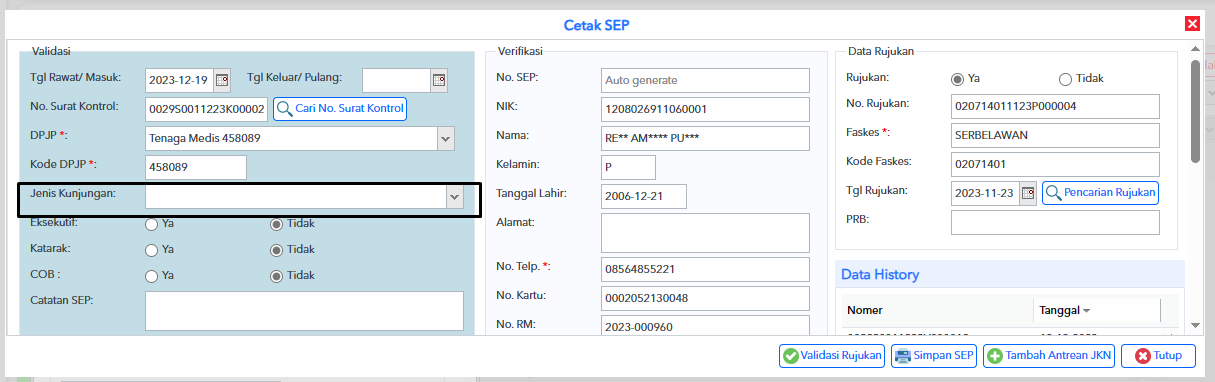Select Ya for Rujukan

pyautogui.click(x=957, y=79)
